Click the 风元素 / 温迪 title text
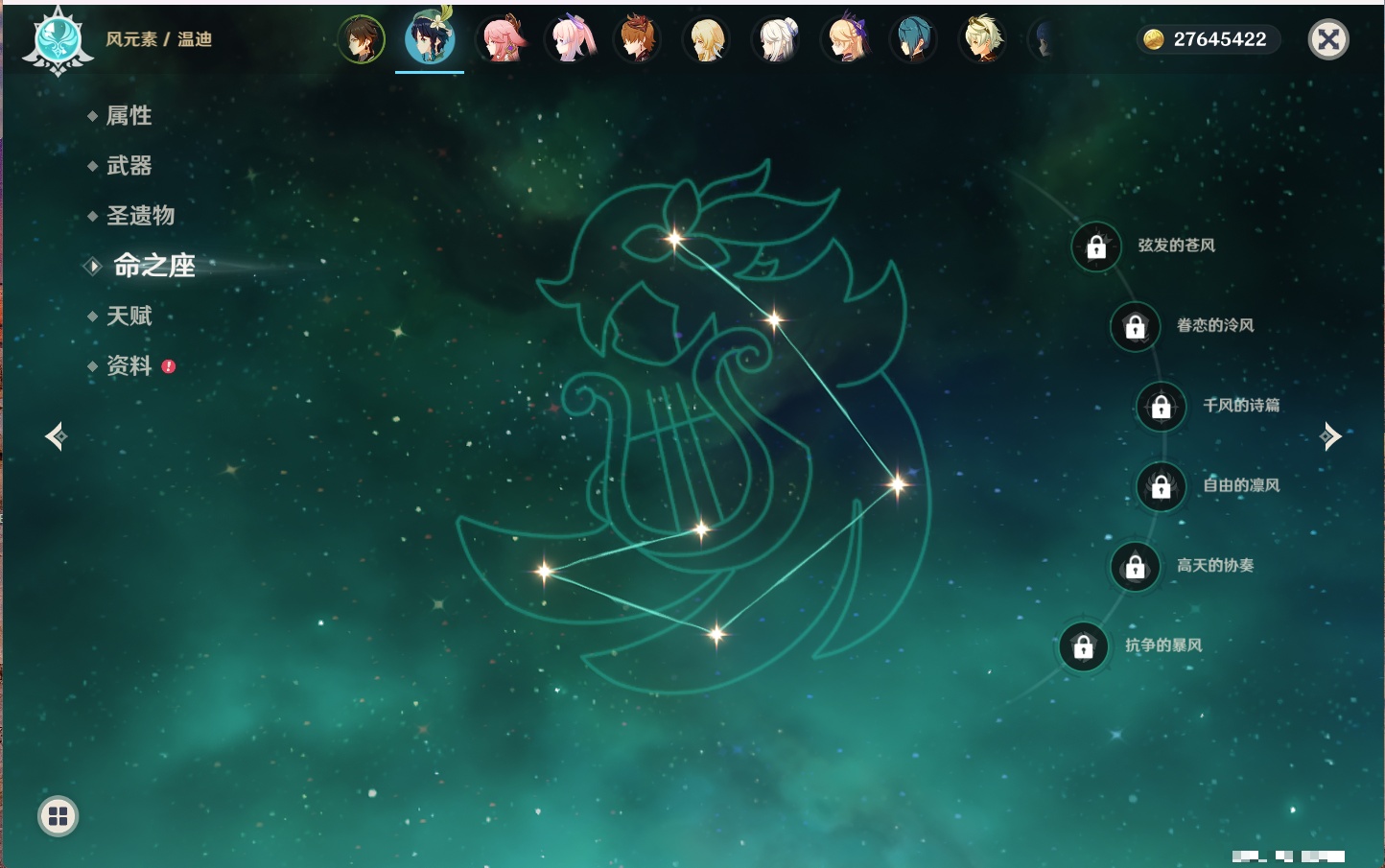Image resolution: width=1385 pixels, height=868 pixels. (158, 39)
